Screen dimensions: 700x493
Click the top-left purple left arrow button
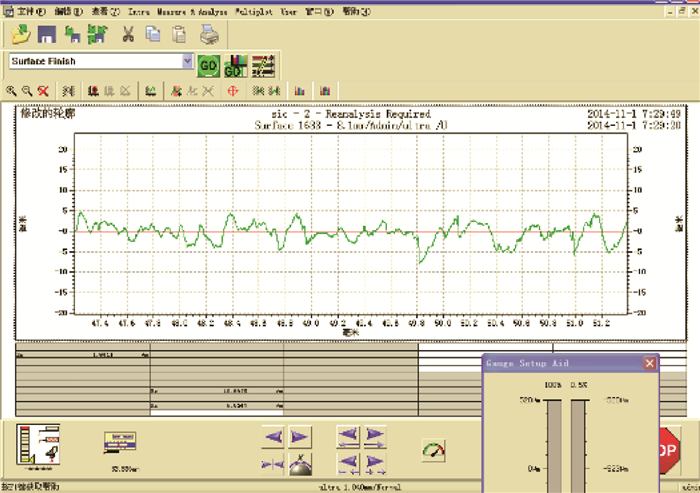click(273, 437)
